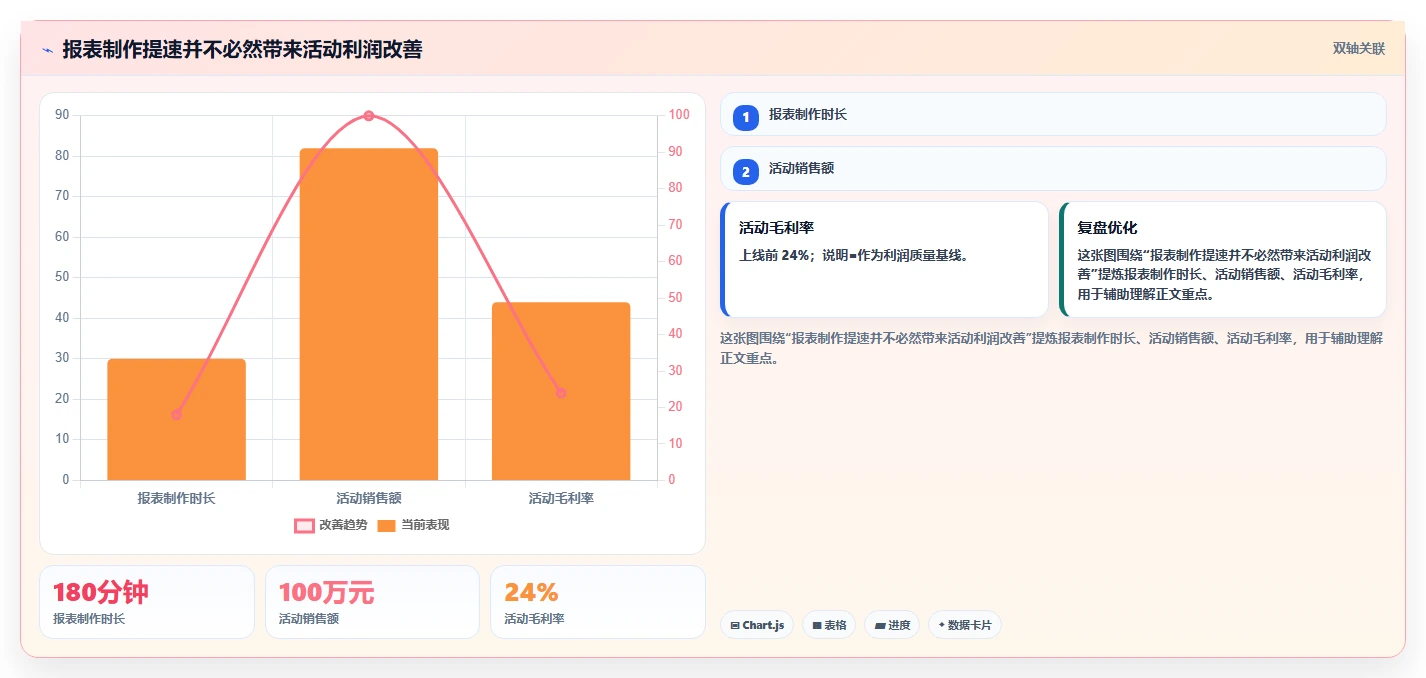Toggle the 改善趋势 legend item
The width and height of the screenshot is (1426, 678).
tap(331, 525)
